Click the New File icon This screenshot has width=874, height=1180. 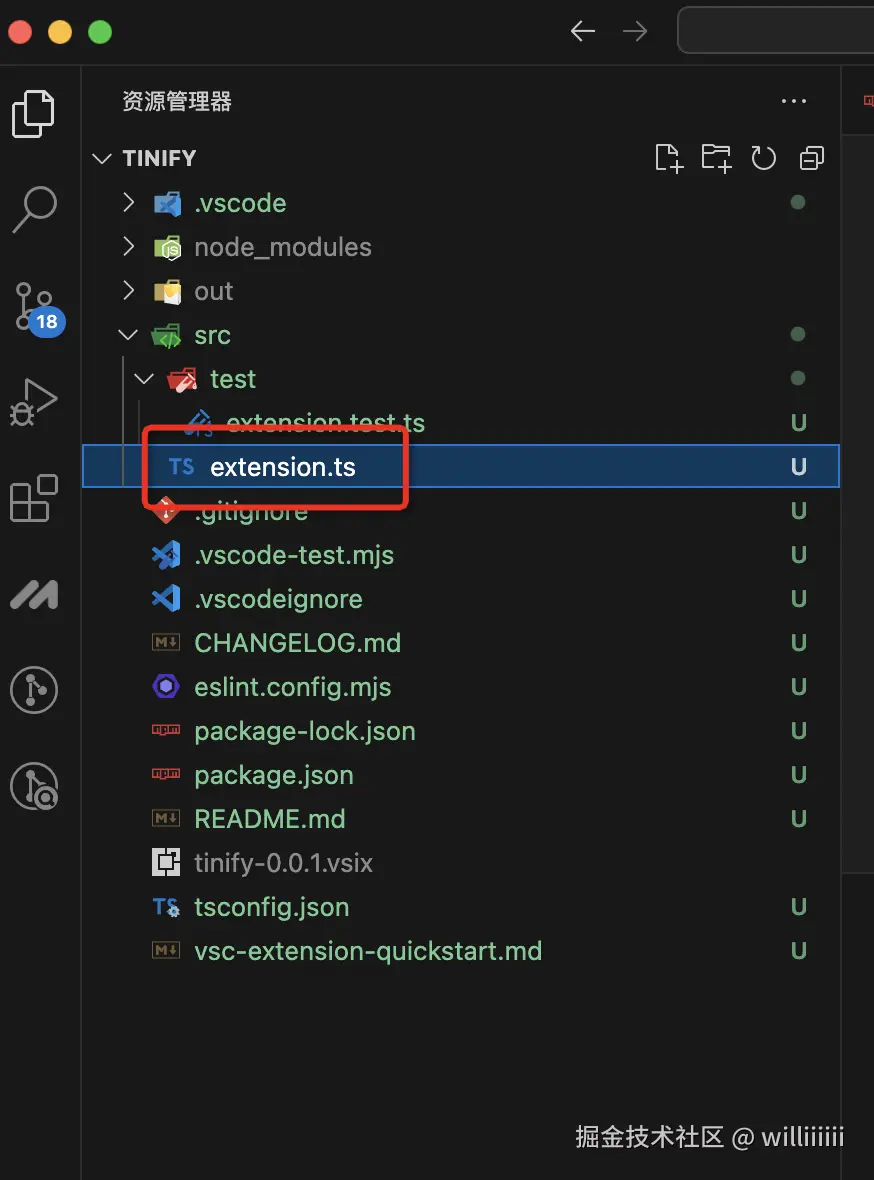[668, 158]
